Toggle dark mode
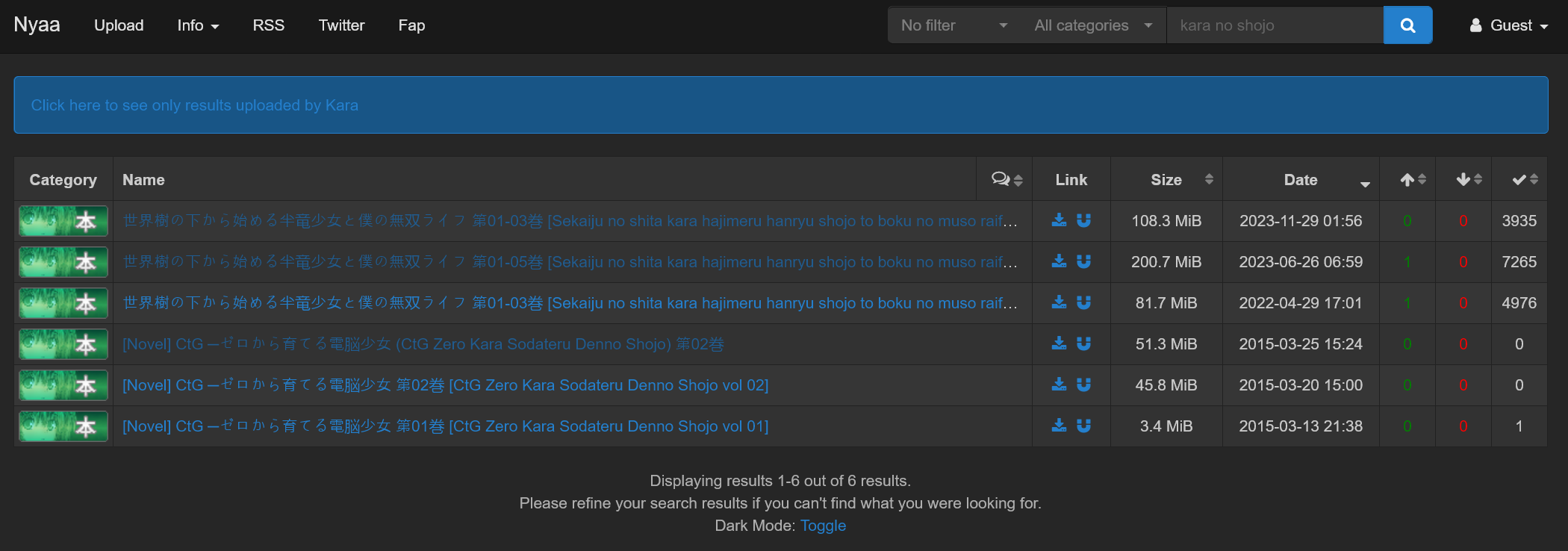The width and height of the screenshot is (1568, 551). pos(823,526)
